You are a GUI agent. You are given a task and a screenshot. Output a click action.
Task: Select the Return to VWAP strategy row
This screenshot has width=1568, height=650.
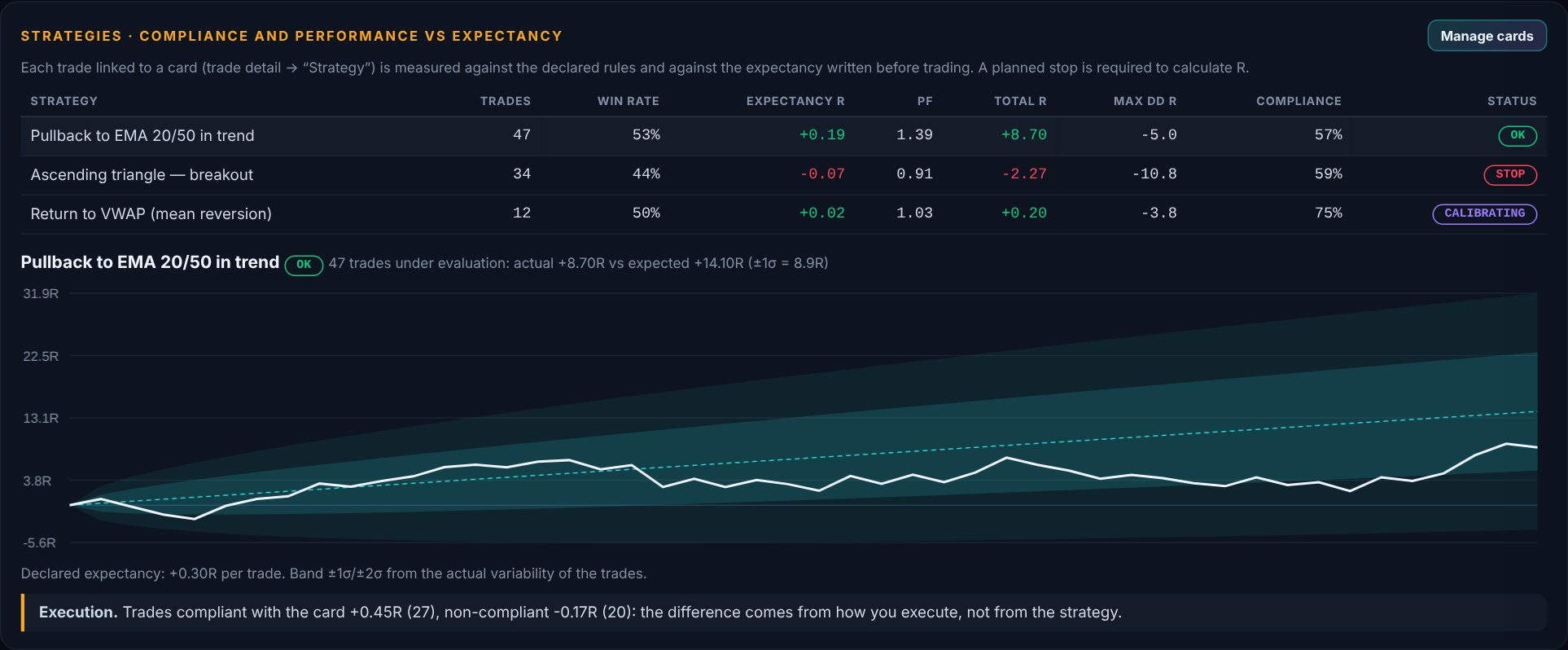click(x=783, y=213)
